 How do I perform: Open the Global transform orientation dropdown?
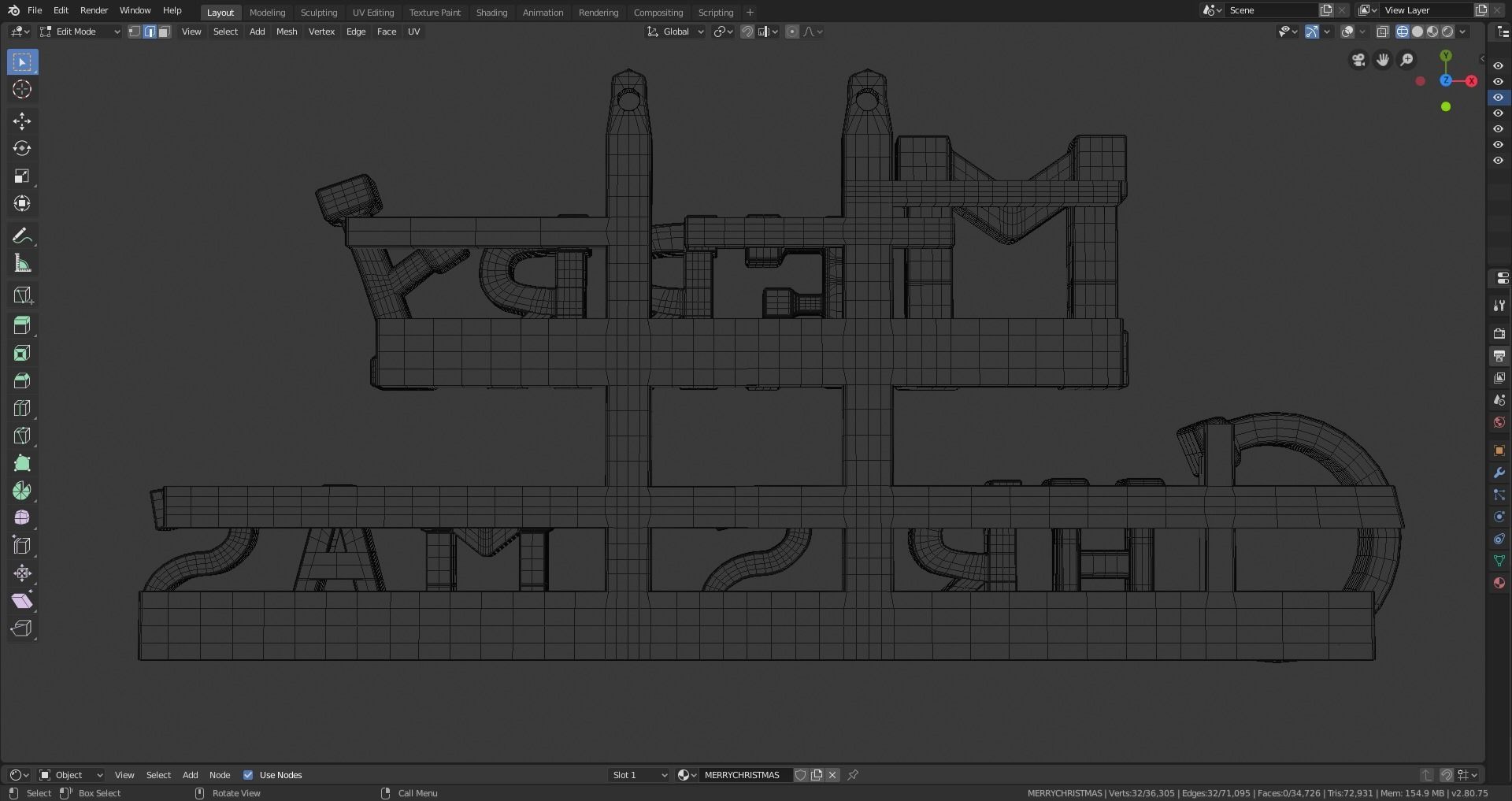(675, 32)
